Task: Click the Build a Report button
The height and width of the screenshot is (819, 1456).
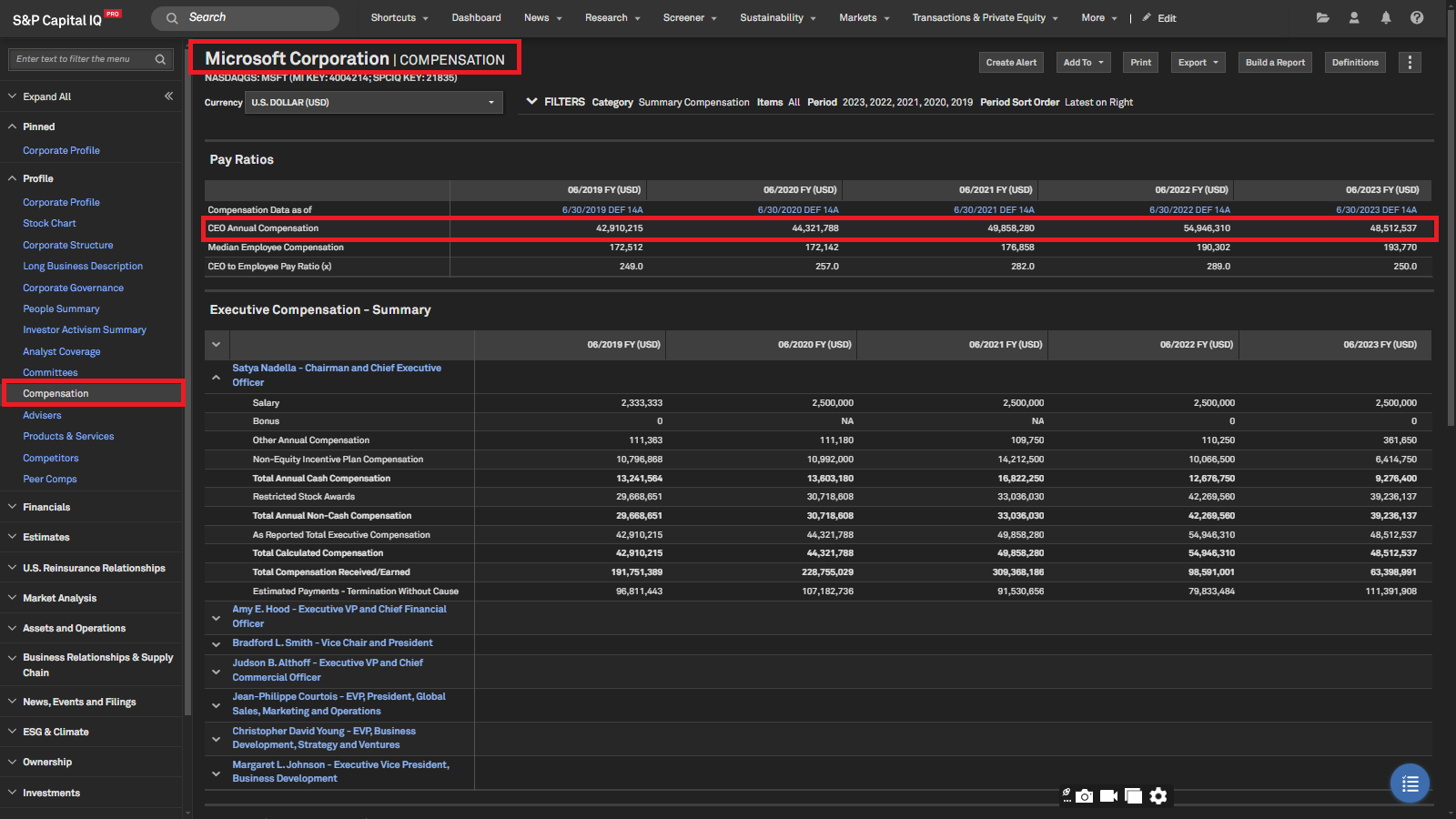Action: coord(1275,62)
